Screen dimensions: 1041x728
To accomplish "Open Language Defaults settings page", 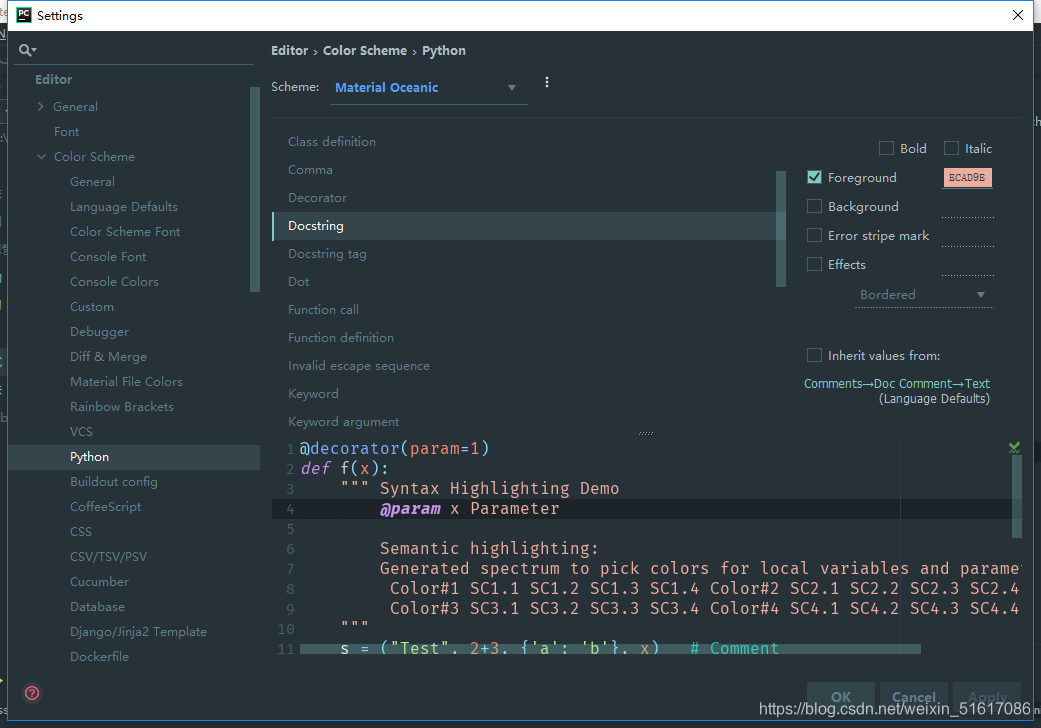I will pos(124,206).
